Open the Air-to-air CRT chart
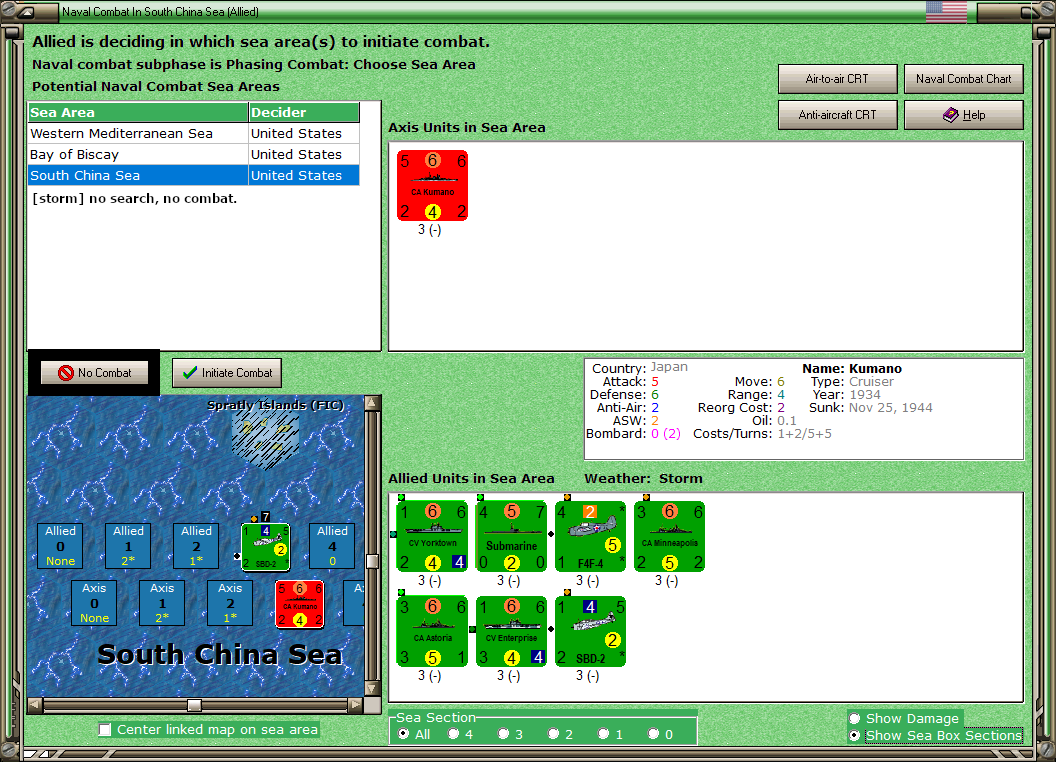 coord(837,79)
